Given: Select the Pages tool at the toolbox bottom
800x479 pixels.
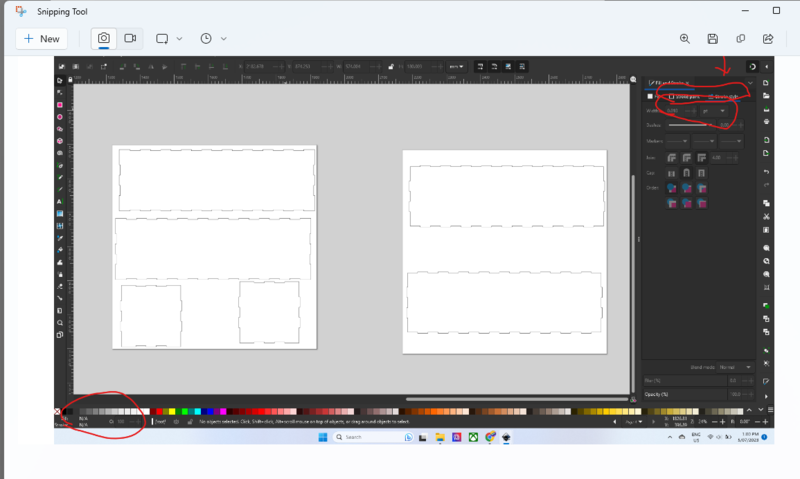Looking at the screenshot, I should tap(60, 335).
